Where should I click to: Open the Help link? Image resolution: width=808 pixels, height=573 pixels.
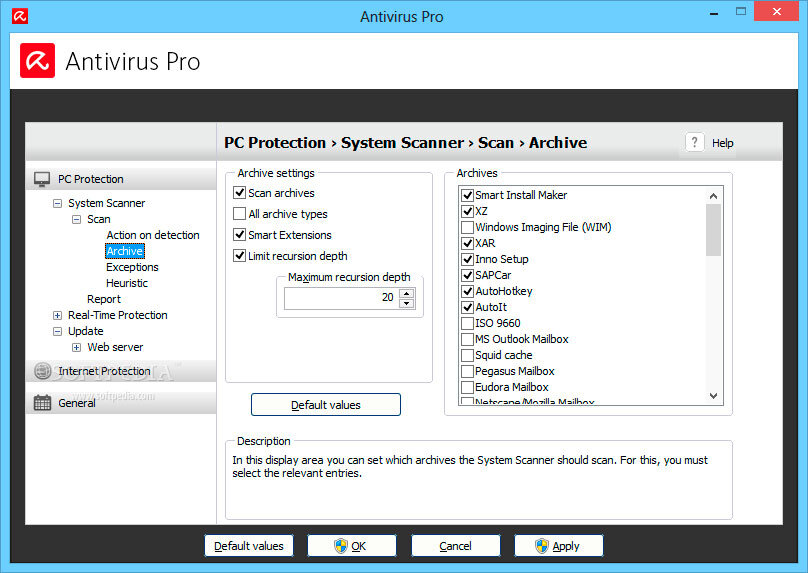click(x=722, y=143)
